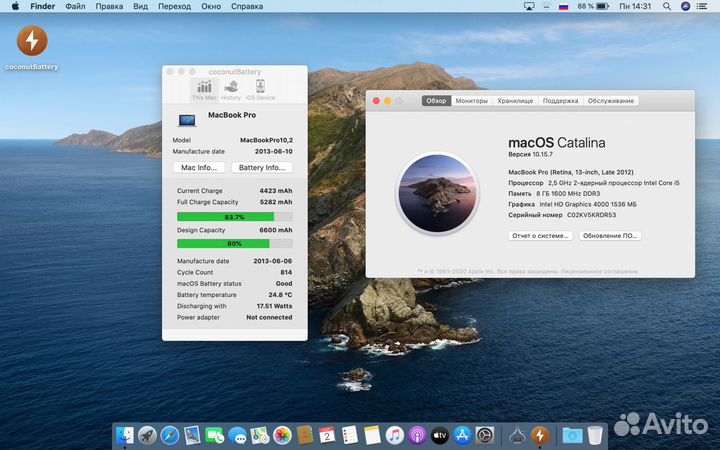Open the Справка menu
Image resolution: width=720 pixels, height=450 pixels.
tap(247, 6)
